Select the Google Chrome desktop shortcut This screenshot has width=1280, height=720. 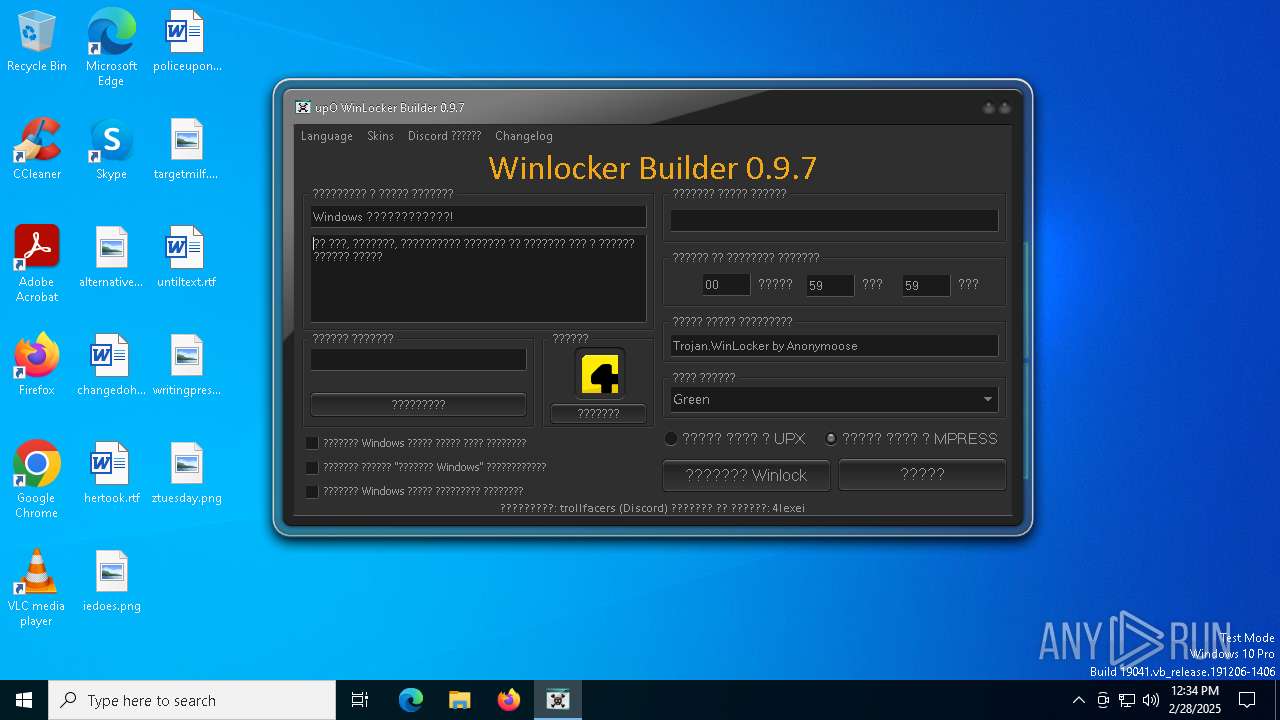coord(37,479)
